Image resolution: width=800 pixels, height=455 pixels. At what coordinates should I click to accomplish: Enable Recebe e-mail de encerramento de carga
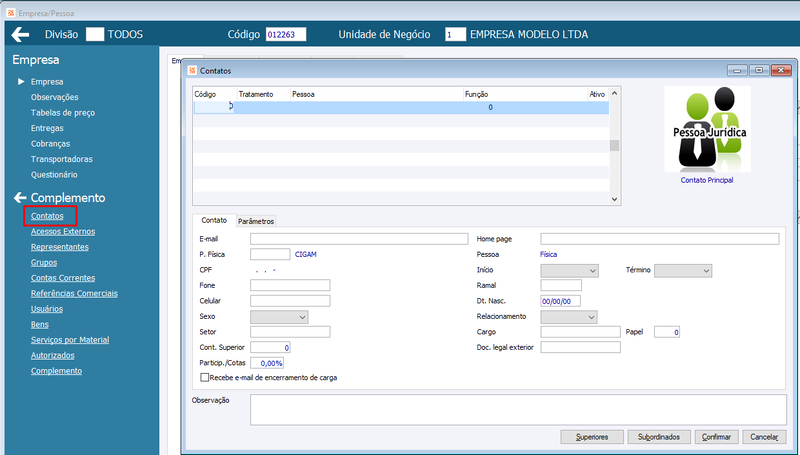[205, 377]
